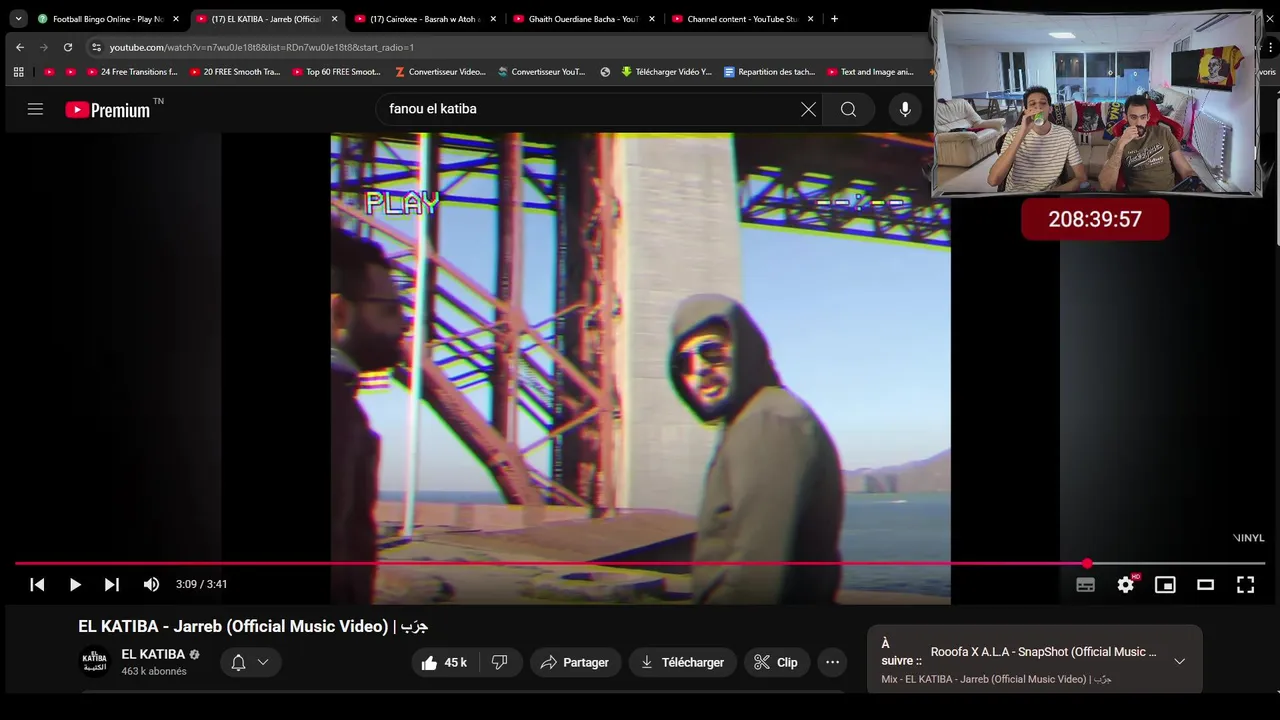1280x720 pixels.
Task: Open bookmark Top 60 FREE Smoot...
Action: pos(337,72)
